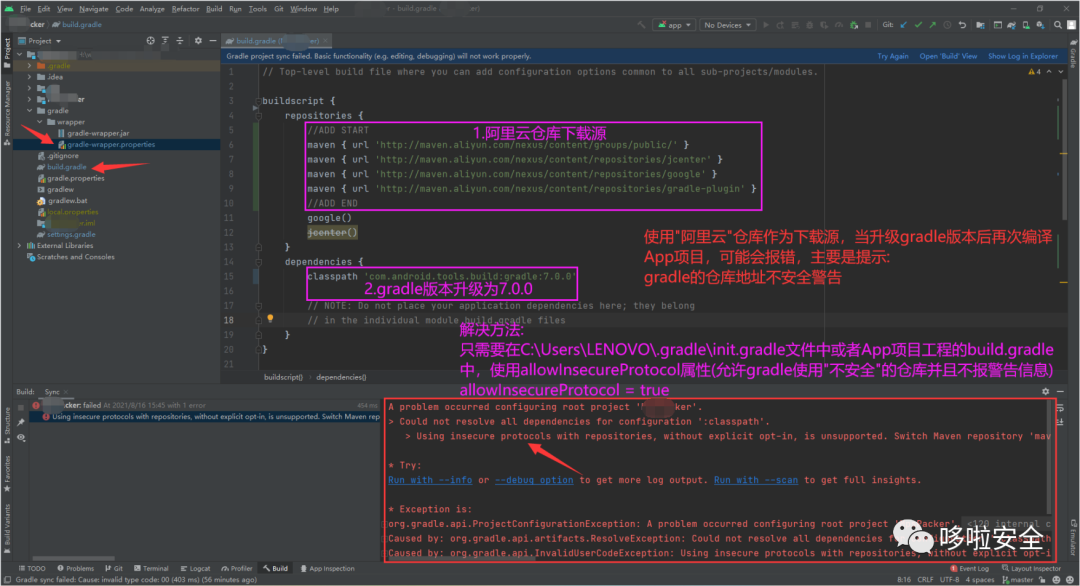The width and height of the screenshot is (1080, 586).
Task: Click the Collapse All icon in Project panel
Action: (x=180, y=41)
